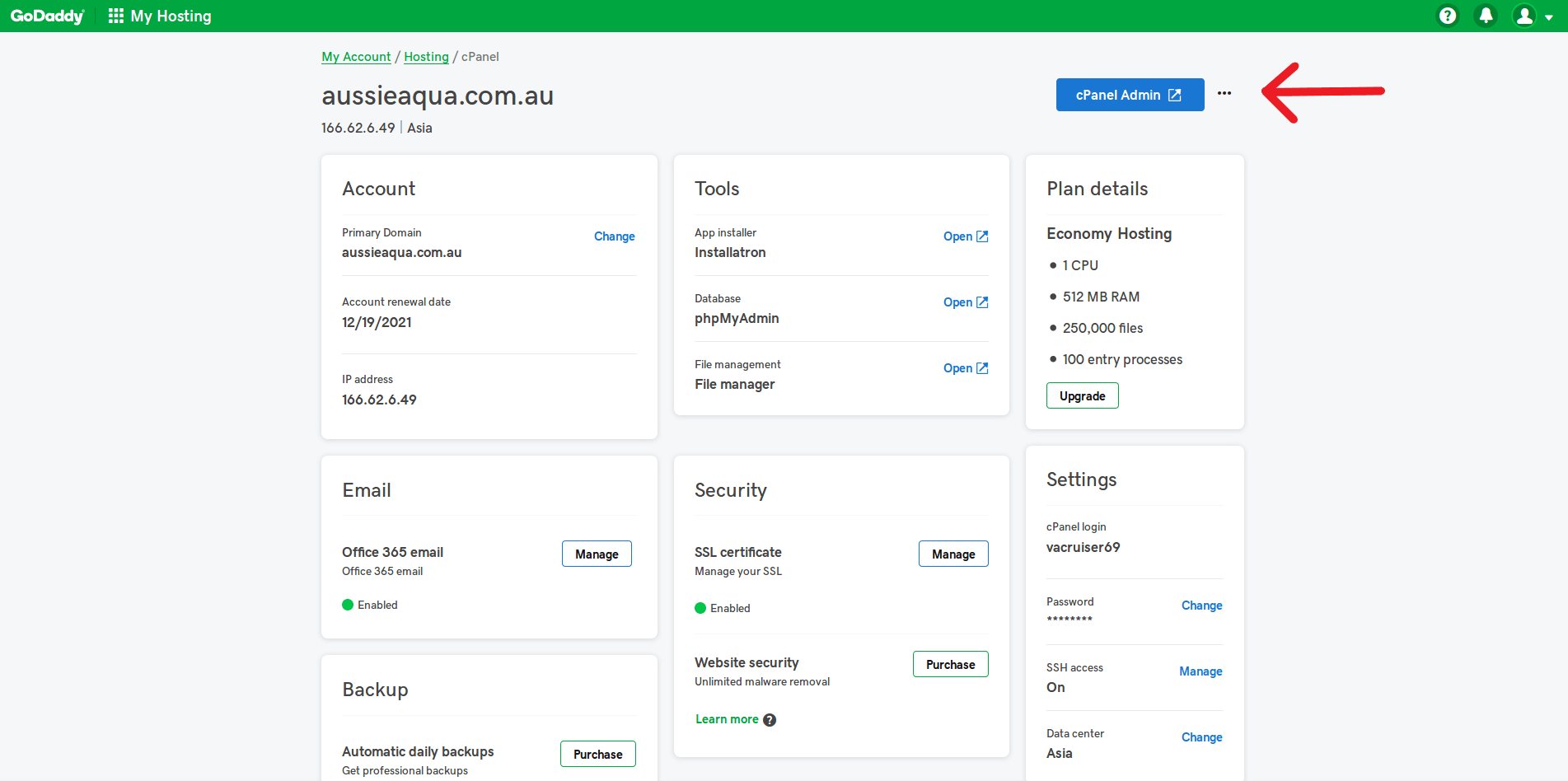The image size is (1568, 781).
Task: Select the 250,000 files entry
Action: [1102, 328]
